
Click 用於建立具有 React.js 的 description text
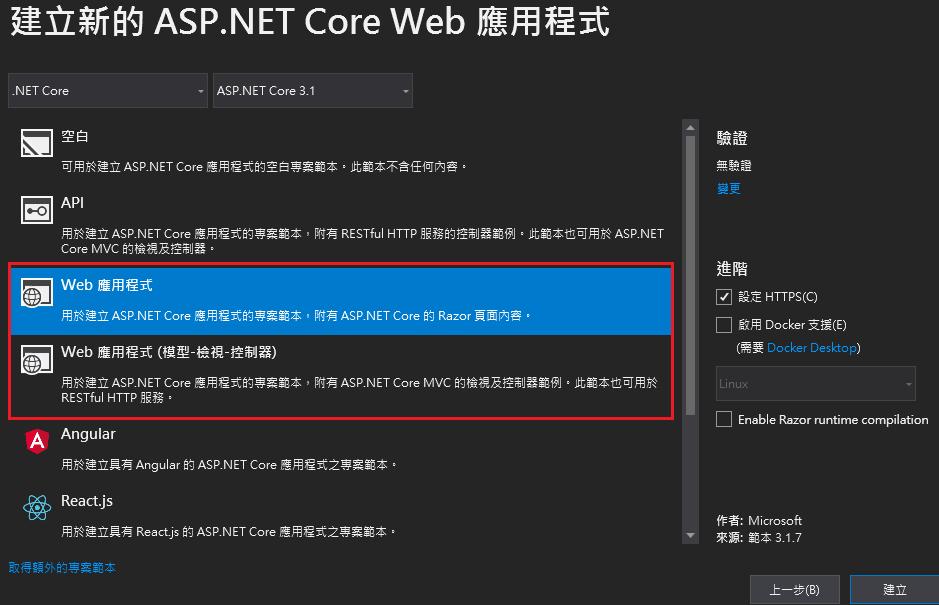pos(228,531)
